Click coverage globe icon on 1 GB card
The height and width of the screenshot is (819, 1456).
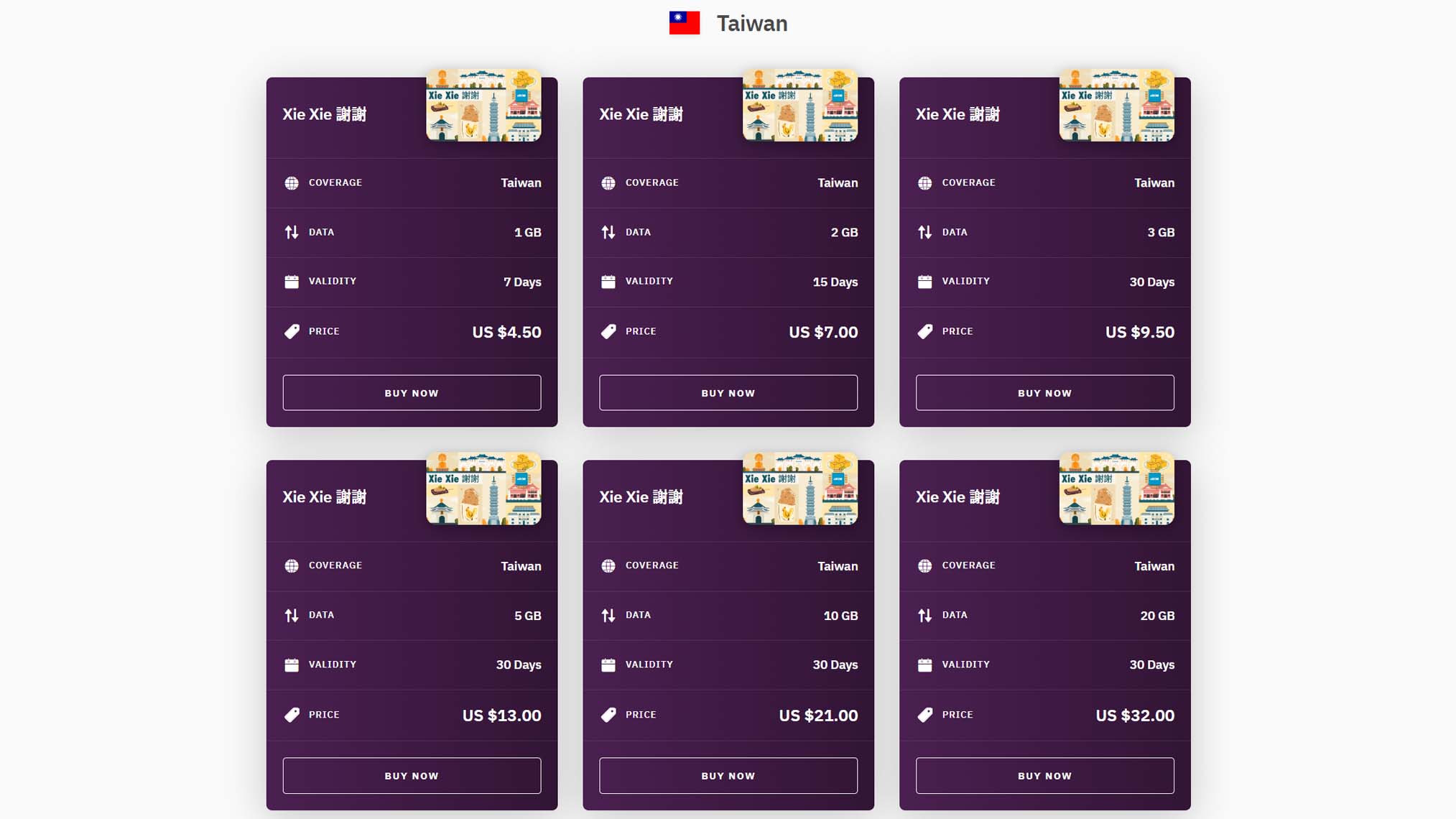click(x=292, y=183)
